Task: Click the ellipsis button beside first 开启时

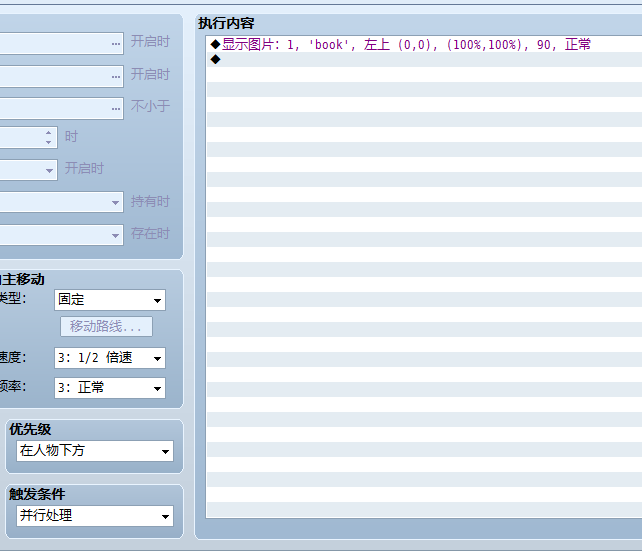Action: click(116, 43)
